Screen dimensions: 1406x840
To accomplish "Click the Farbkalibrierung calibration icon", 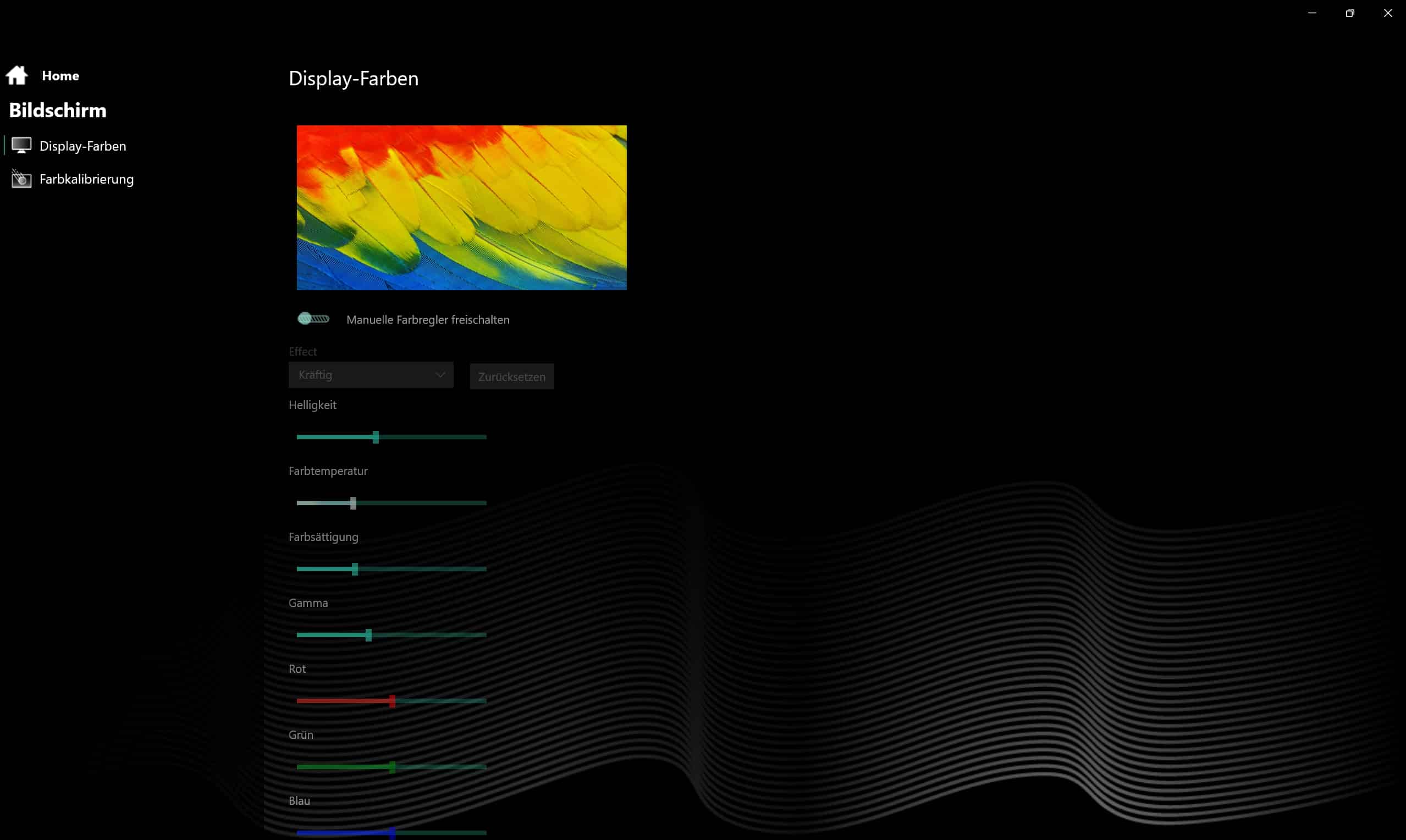I will tap(21, 179).
